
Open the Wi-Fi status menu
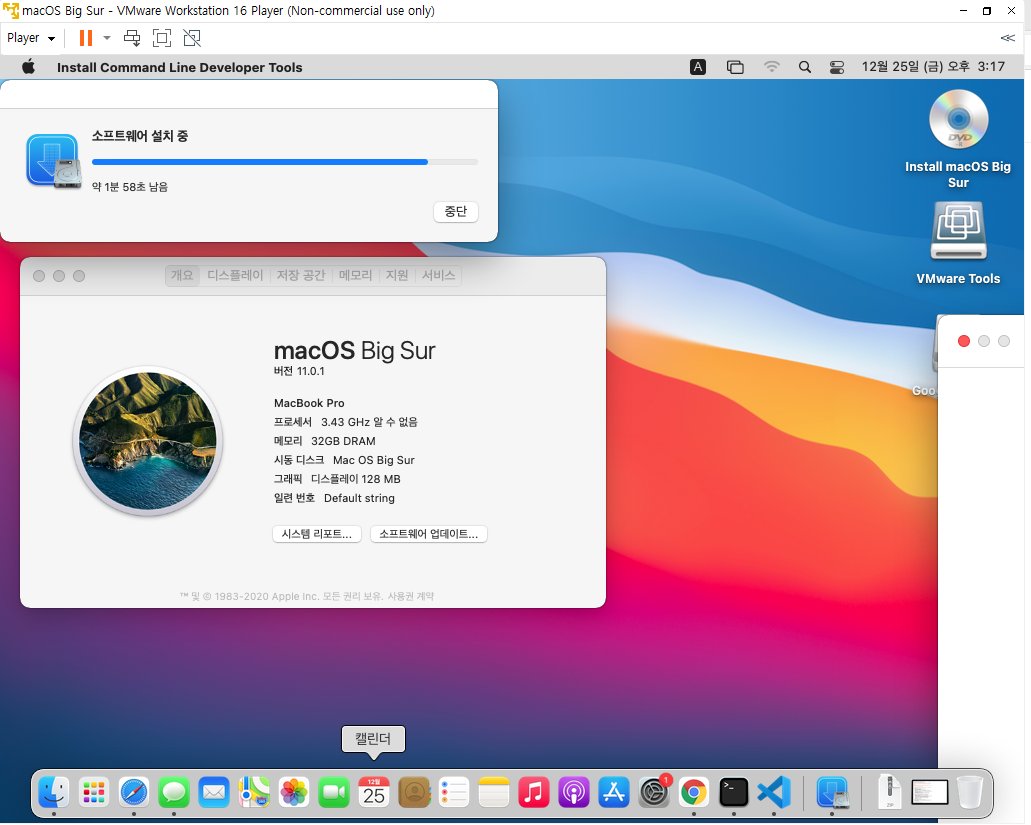pos(771,67)
